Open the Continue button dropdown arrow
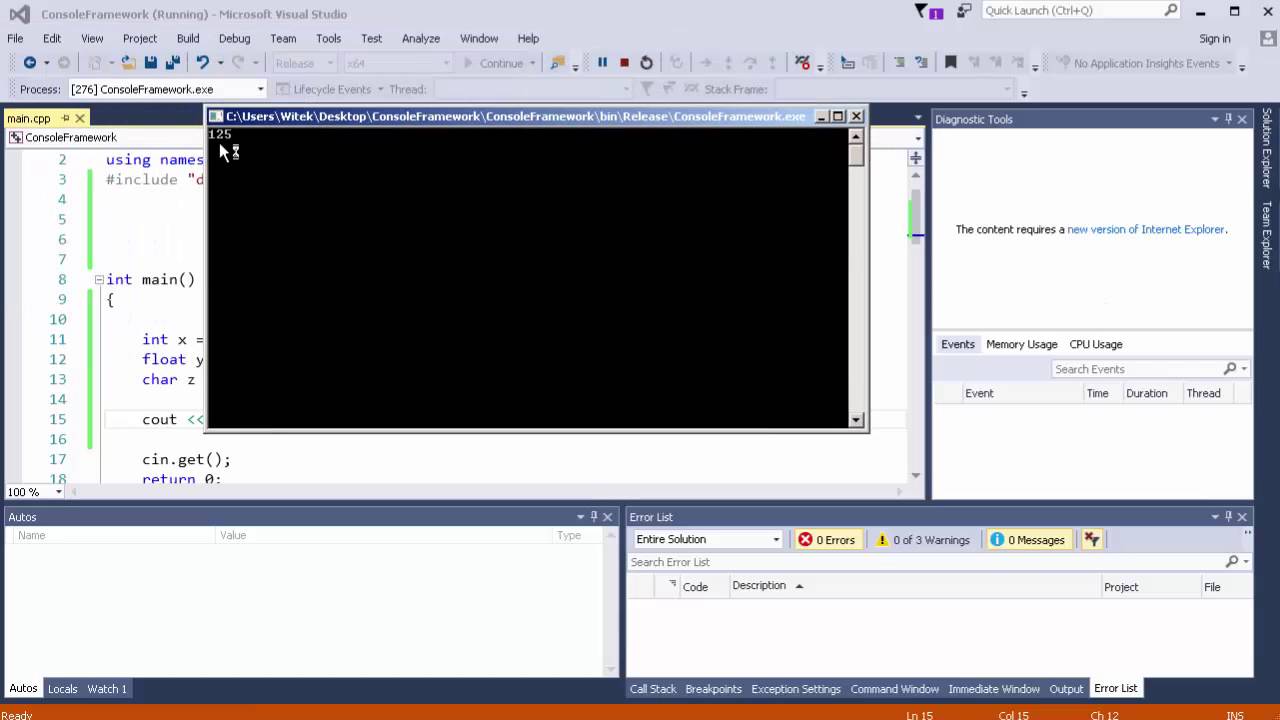1280x720 pixels. point(534,63)
